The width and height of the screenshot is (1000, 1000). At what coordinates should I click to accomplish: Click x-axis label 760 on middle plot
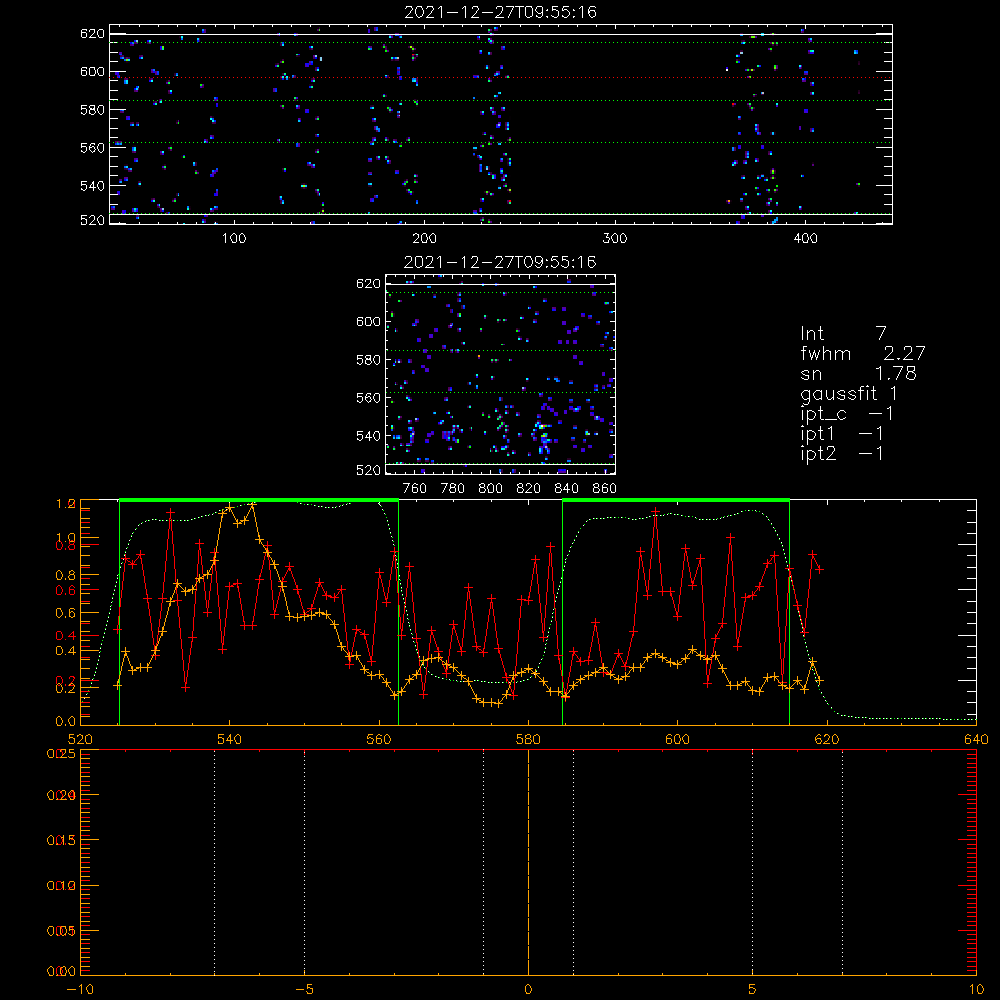click(415, 489)
